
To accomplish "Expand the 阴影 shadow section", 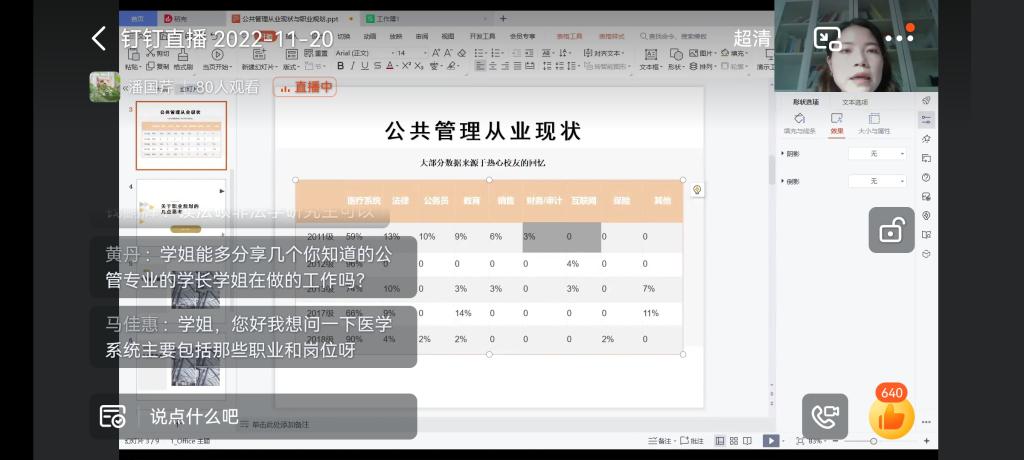I will [791, 154].
